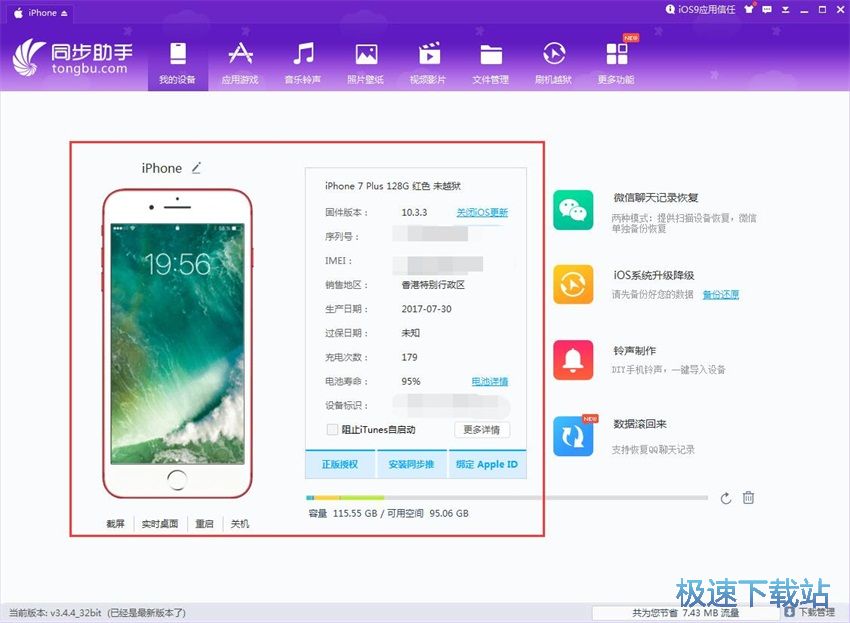This screenshot has width=850, height=623.
Task: Open the 电池详情 battery details link
Action: (x=490, y=382)
